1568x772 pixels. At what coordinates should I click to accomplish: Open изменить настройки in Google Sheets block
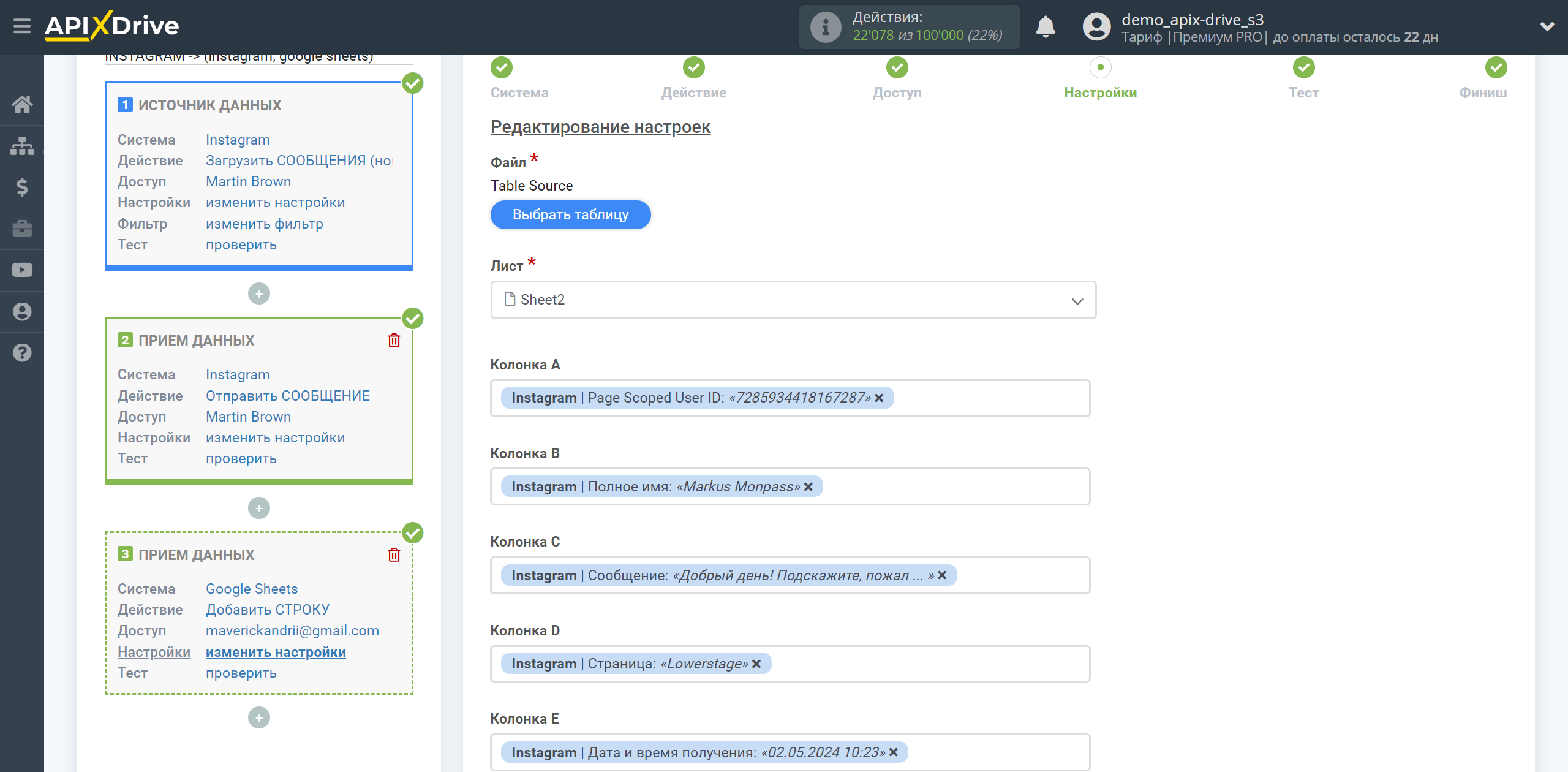(276, 653)
